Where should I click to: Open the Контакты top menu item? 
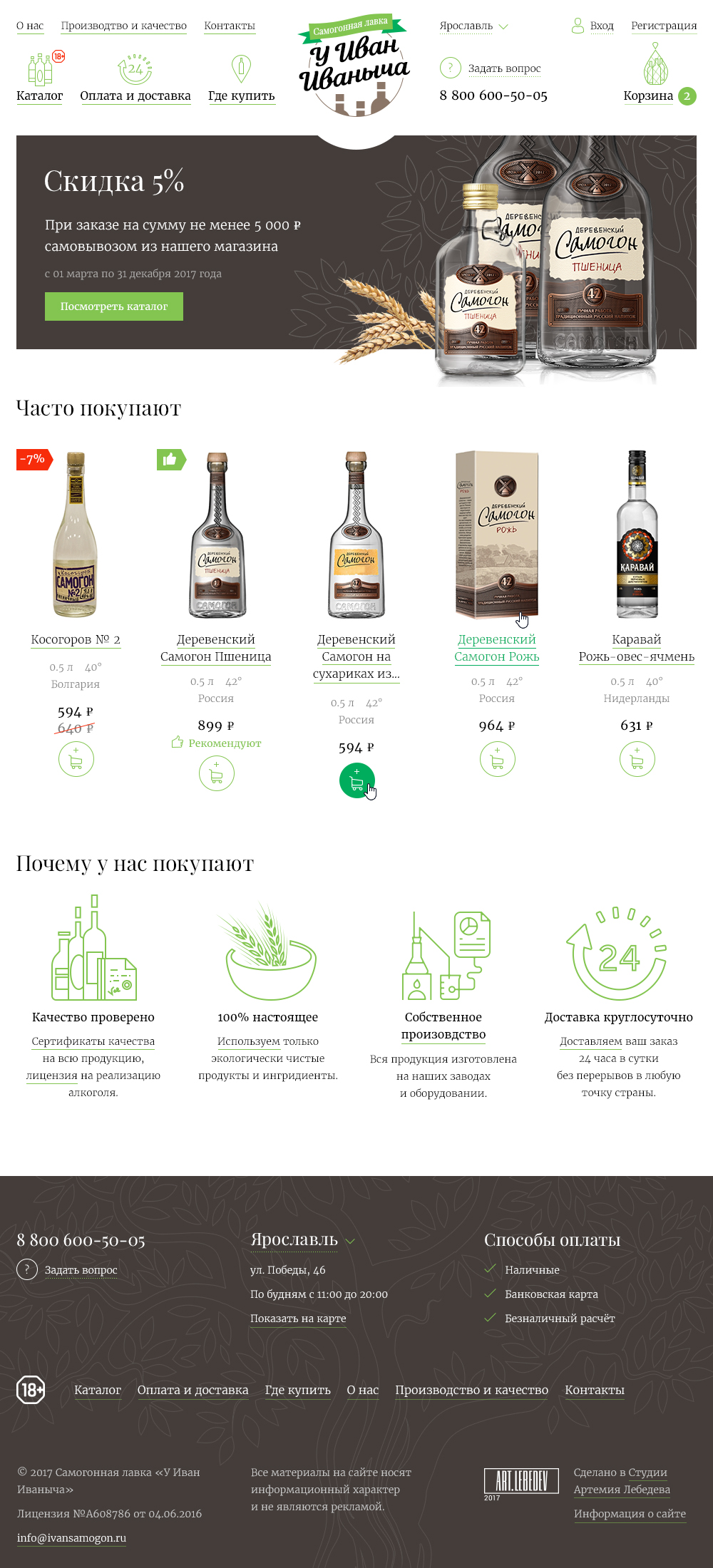coord(230,26)
